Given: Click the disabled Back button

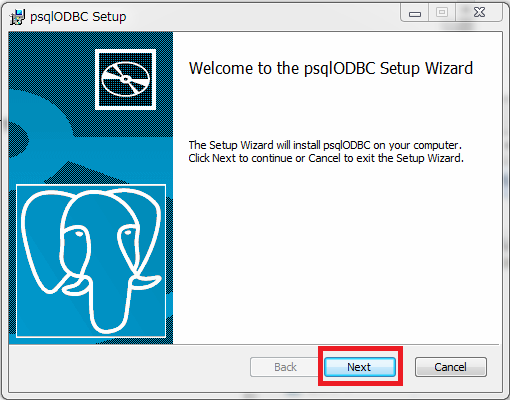Looking at the screenshot, I should [x=285, y=367].
